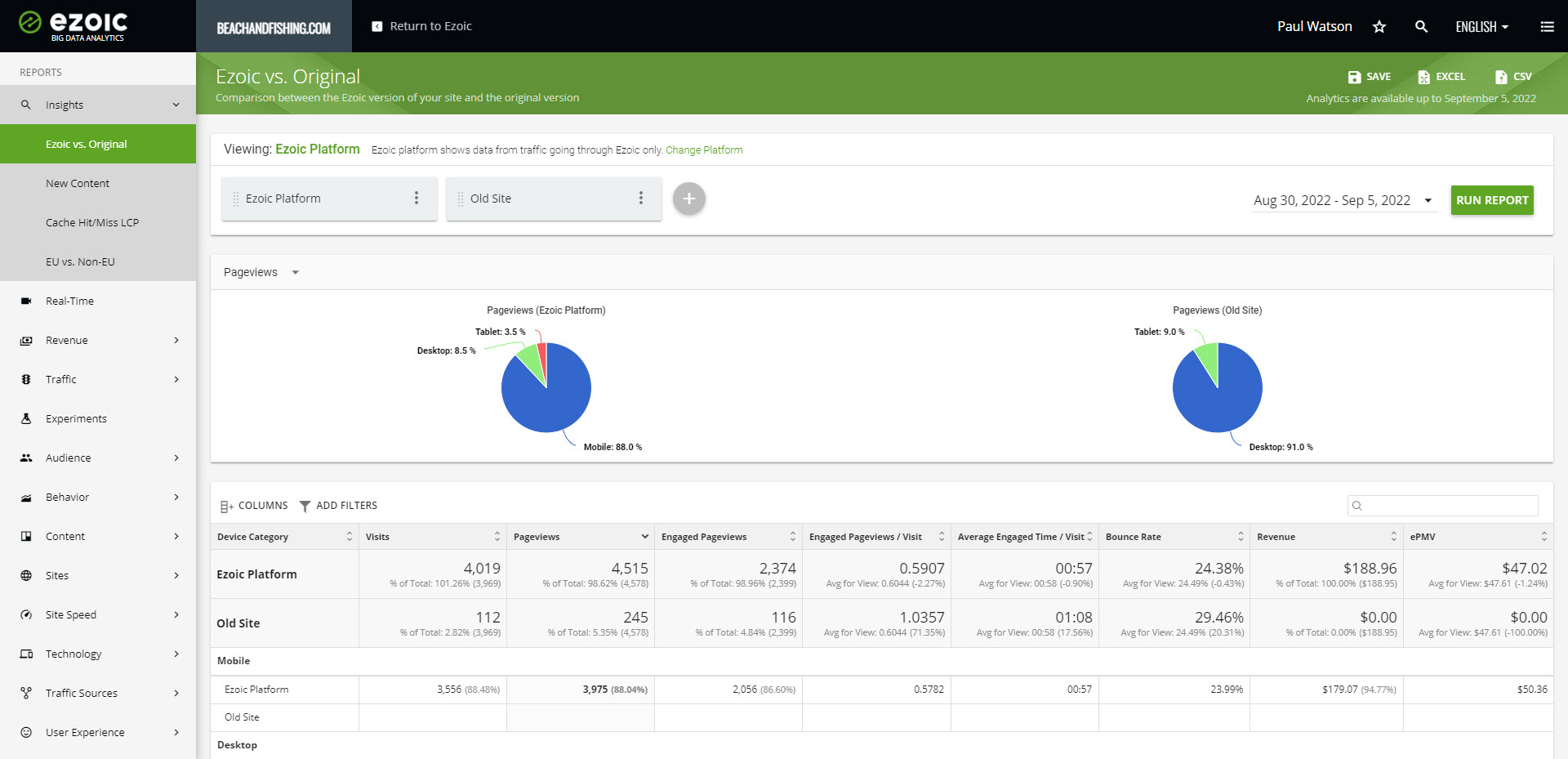The height and width of the screenshot is (759, 1568).
Task: Click the RUN REPORT button
Action: [x=1491, y=200]
